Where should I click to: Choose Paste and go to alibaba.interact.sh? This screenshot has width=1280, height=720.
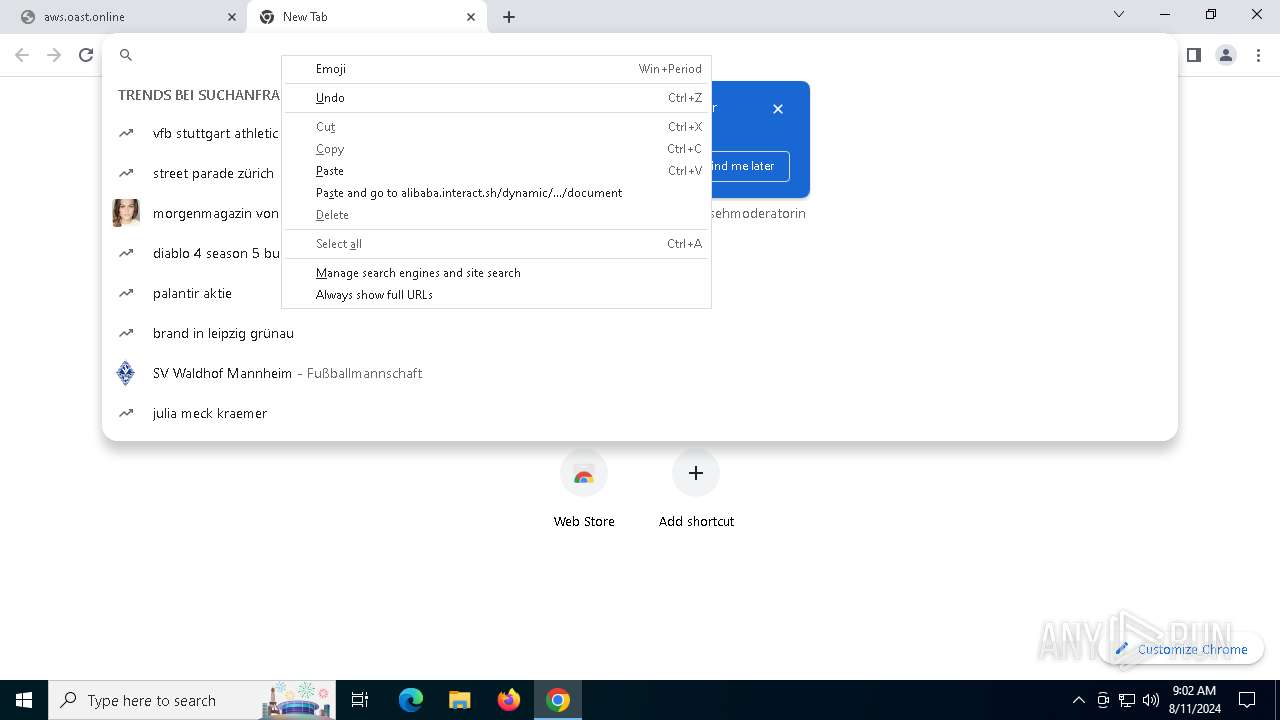[x=497, y=193]
